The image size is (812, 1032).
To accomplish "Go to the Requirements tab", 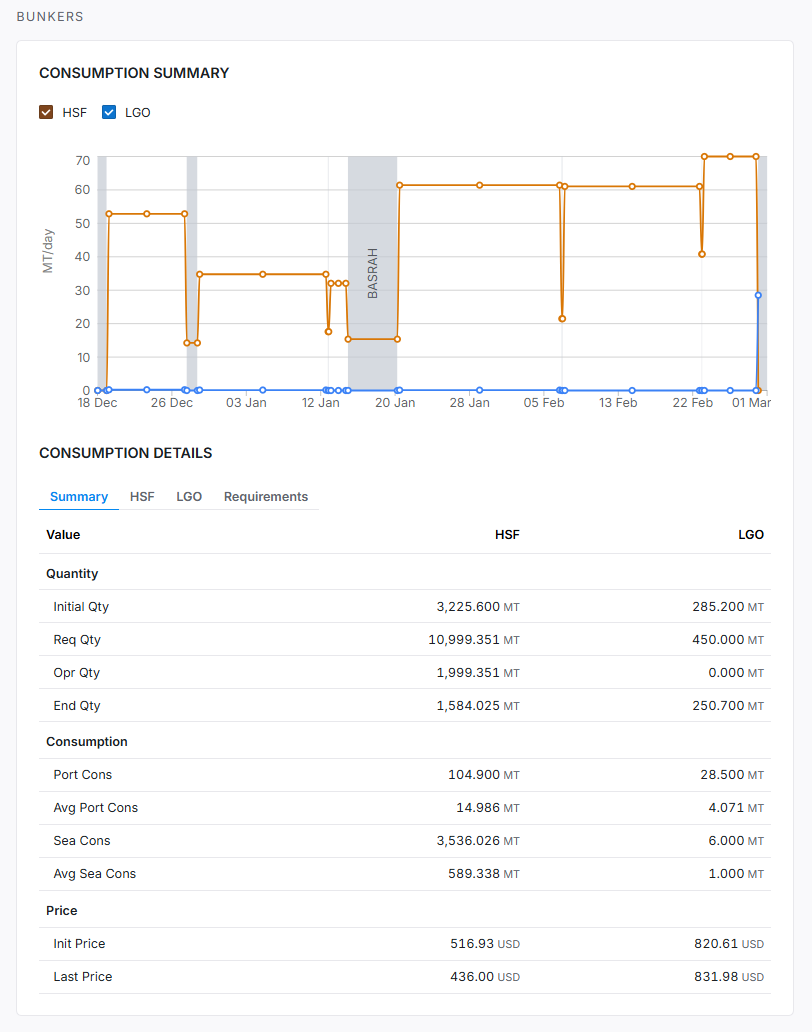I will [266, 497].
